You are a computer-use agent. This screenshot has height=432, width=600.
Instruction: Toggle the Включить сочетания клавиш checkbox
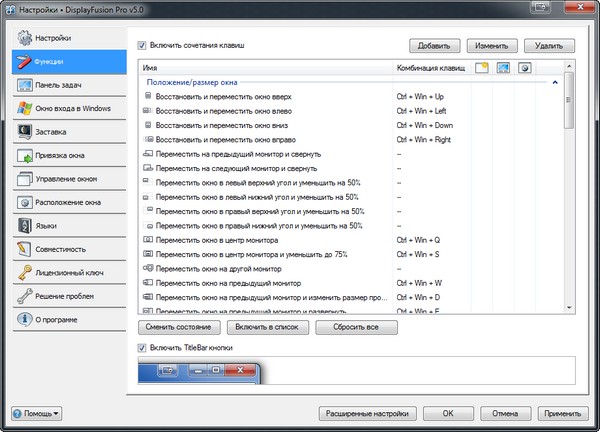(142, 45)
